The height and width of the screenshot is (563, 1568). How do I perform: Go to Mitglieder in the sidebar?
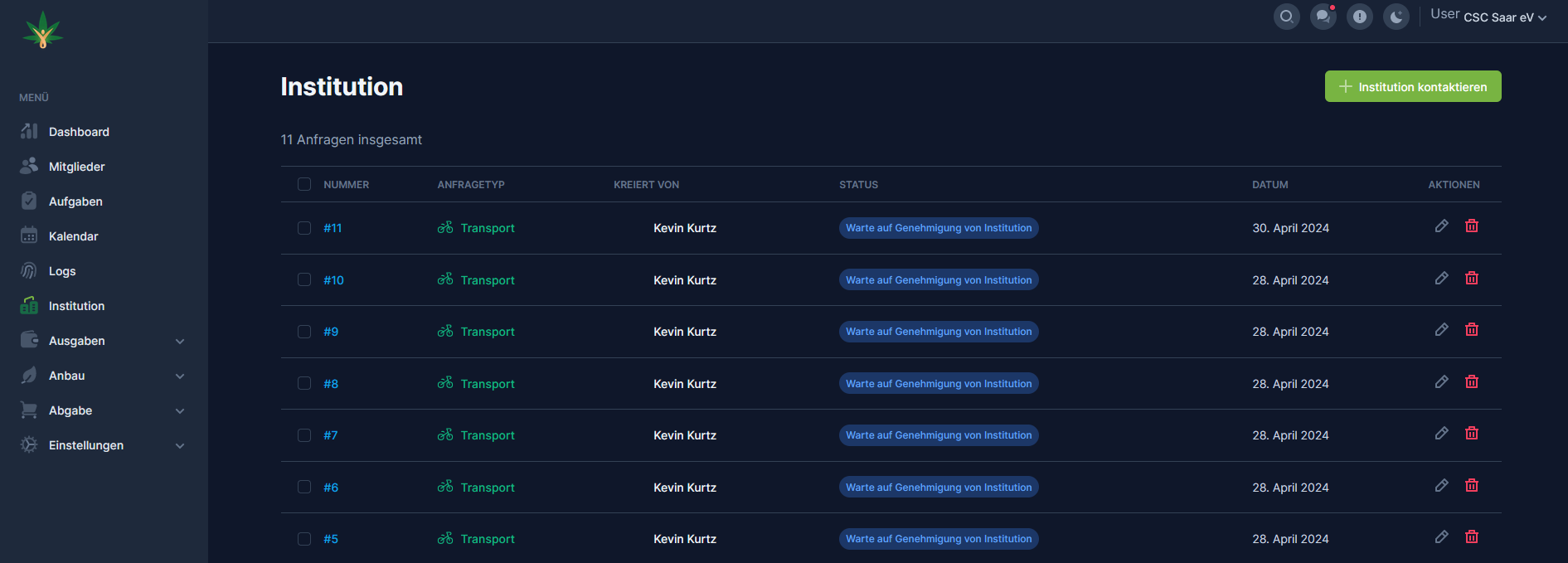click(x=76, y=167)
